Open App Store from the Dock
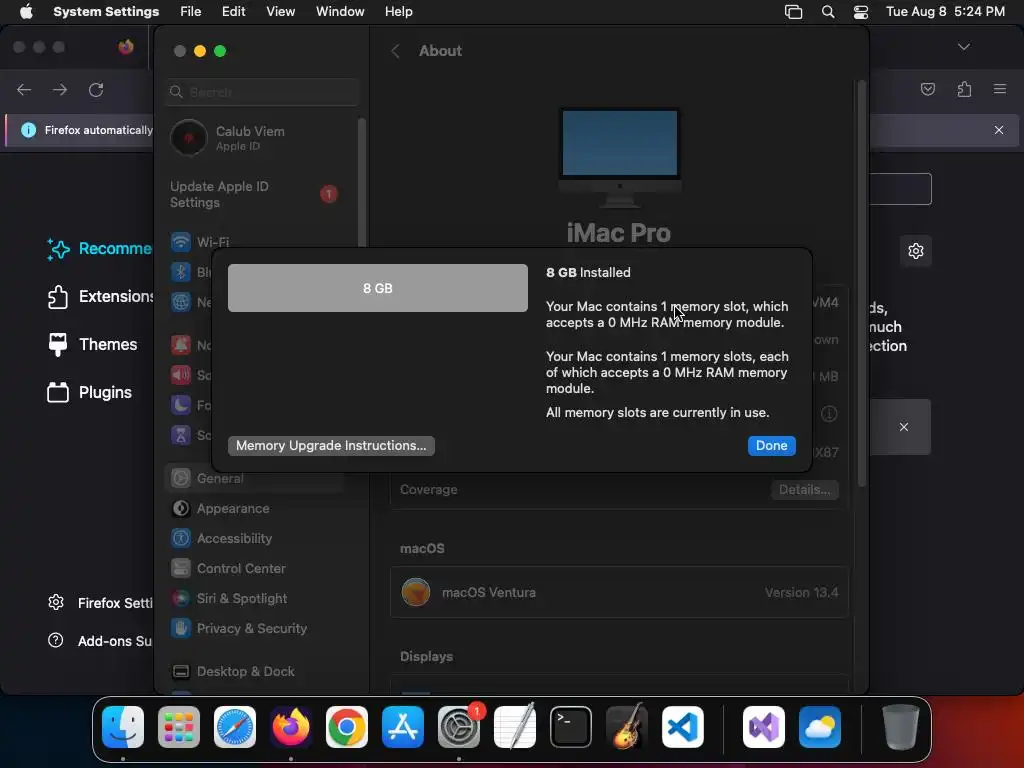 tap(403, 727)
